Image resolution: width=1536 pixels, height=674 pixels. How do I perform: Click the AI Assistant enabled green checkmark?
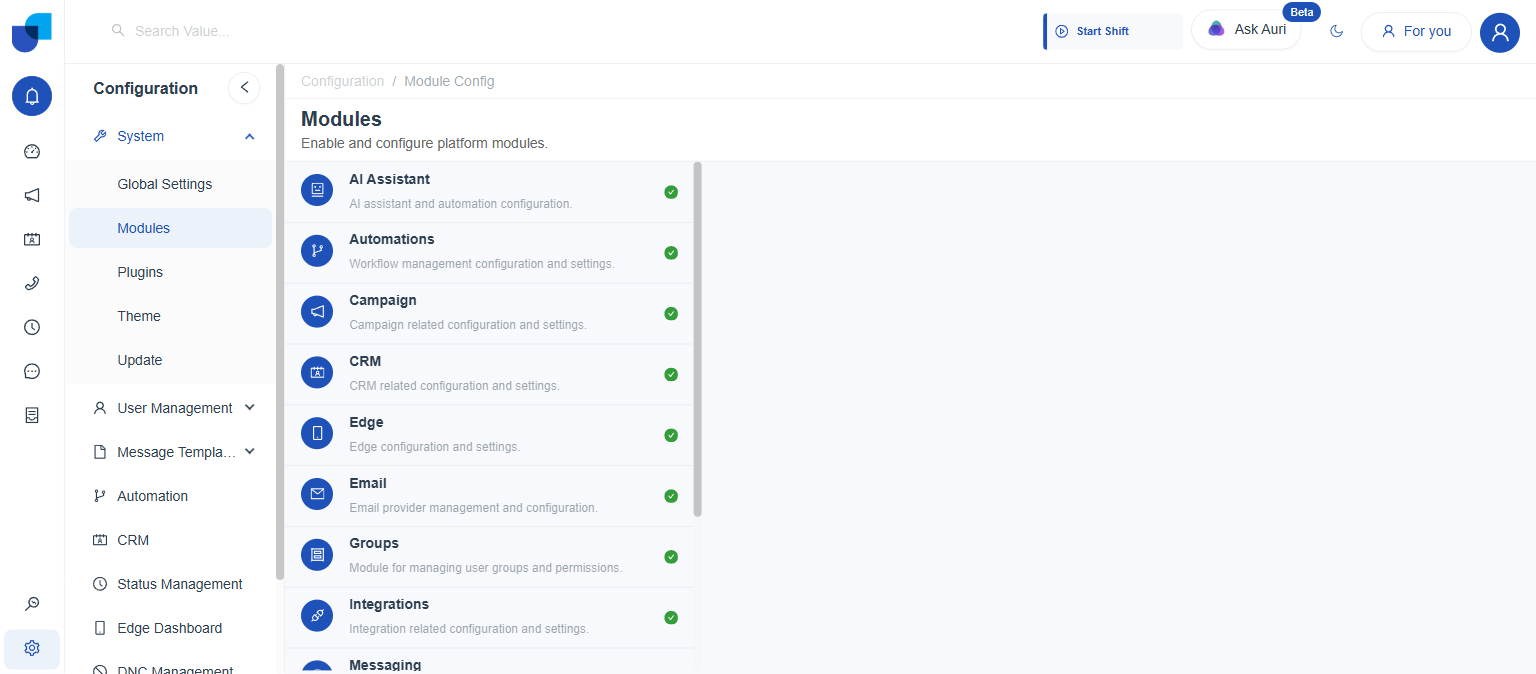pos(671,192)
